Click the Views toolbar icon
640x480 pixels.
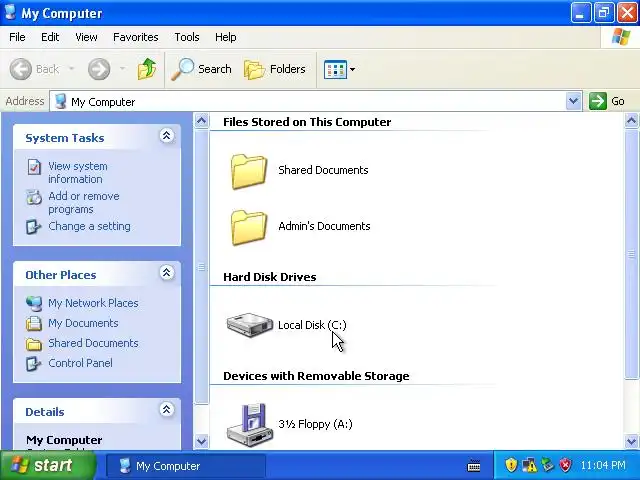335,69
